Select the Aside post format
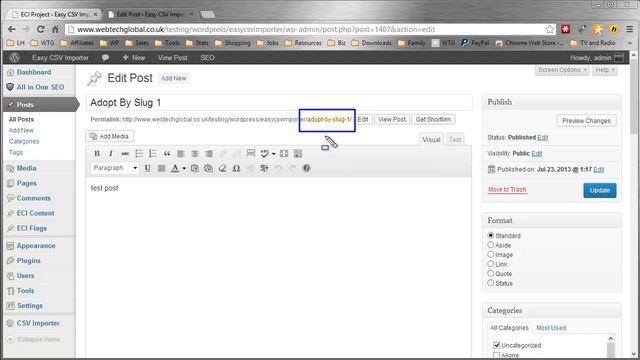Image resolution: width=640 pixels, height=360 pixels. click(x=491, y=245)
